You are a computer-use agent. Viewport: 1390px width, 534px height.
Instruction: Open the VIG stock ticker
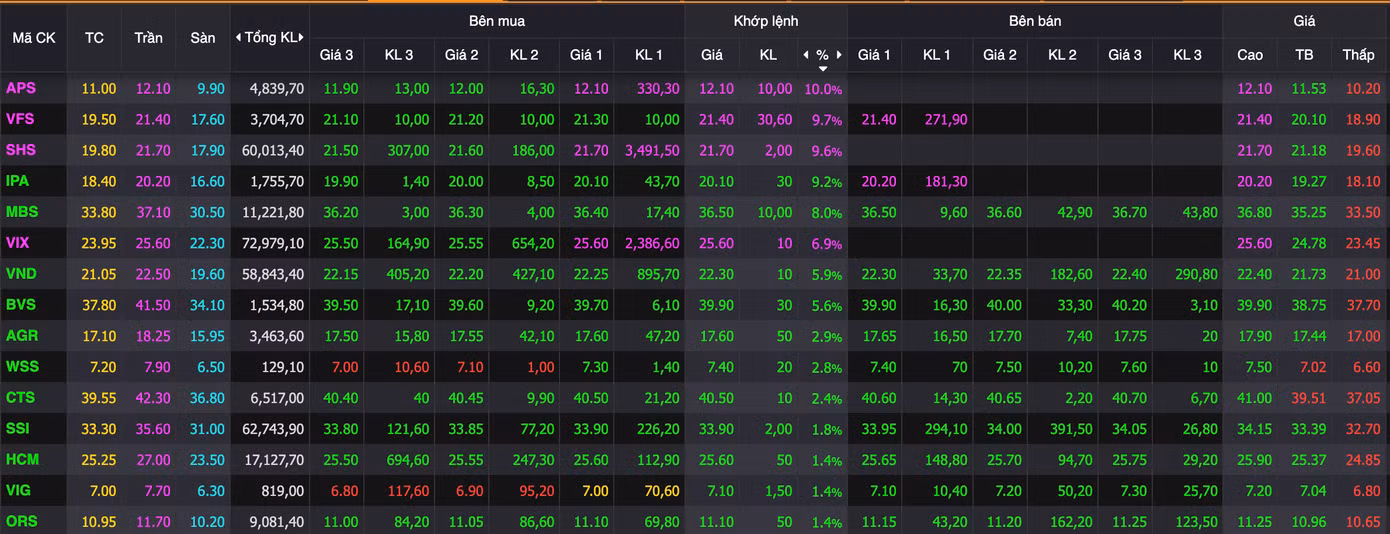pos(19,491)
